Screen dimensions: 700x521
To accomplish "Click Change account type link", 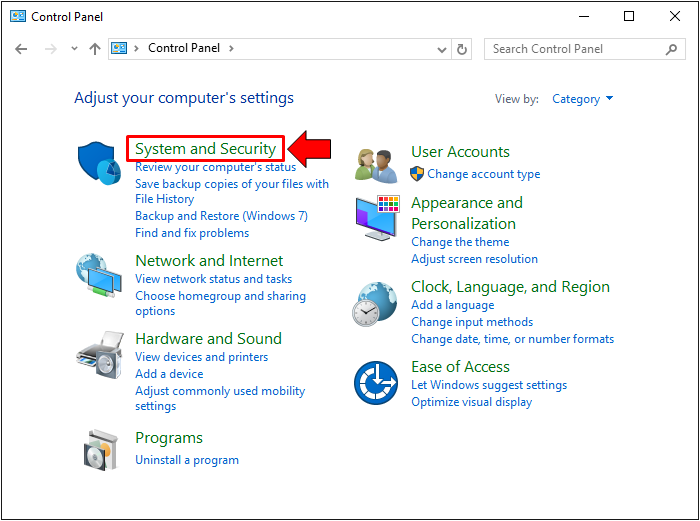I will 483,174.
